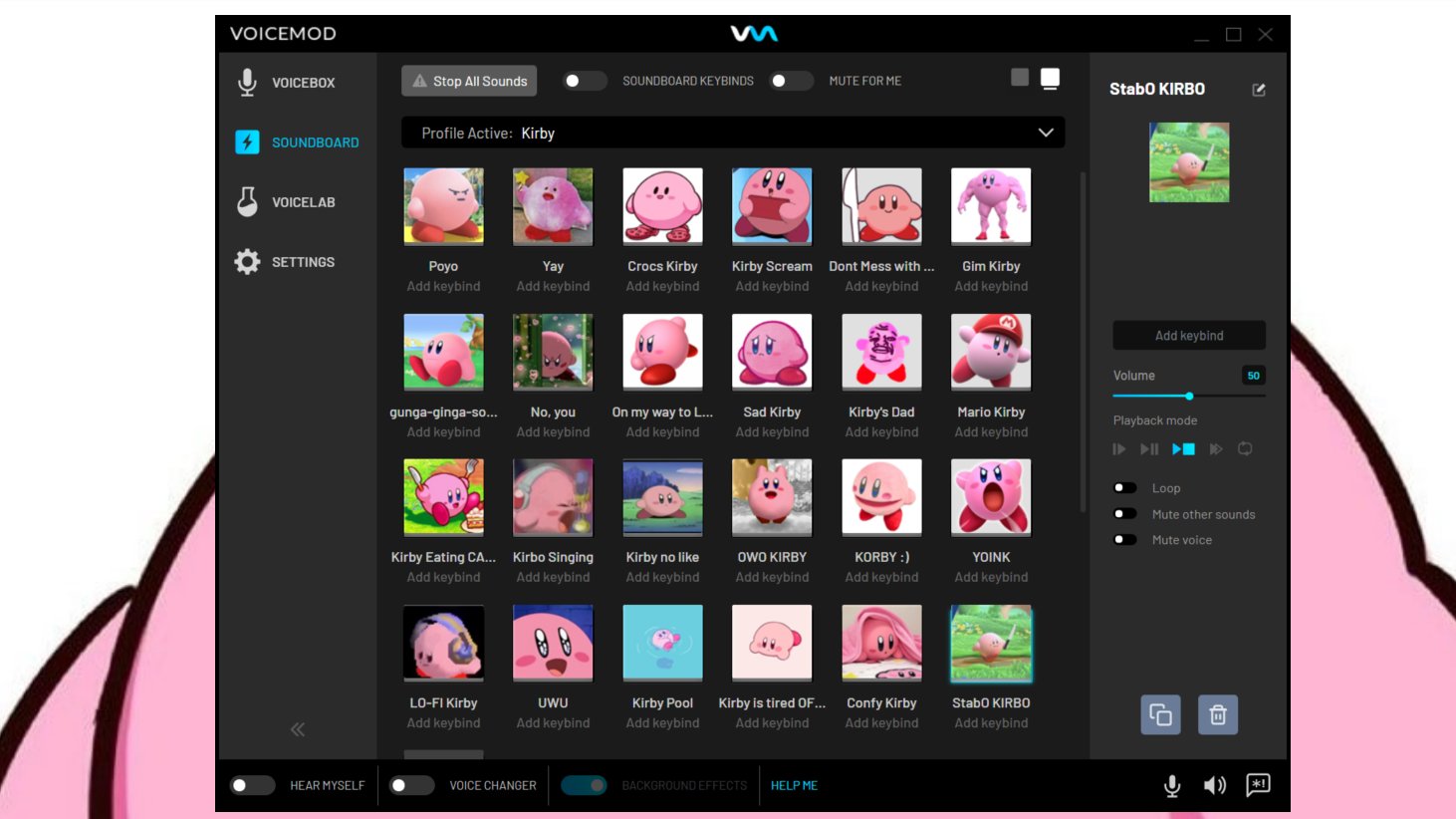This screenshot has width=1456, height=819.
Task: Switch to large grid view
Action: click(1050, 79)
